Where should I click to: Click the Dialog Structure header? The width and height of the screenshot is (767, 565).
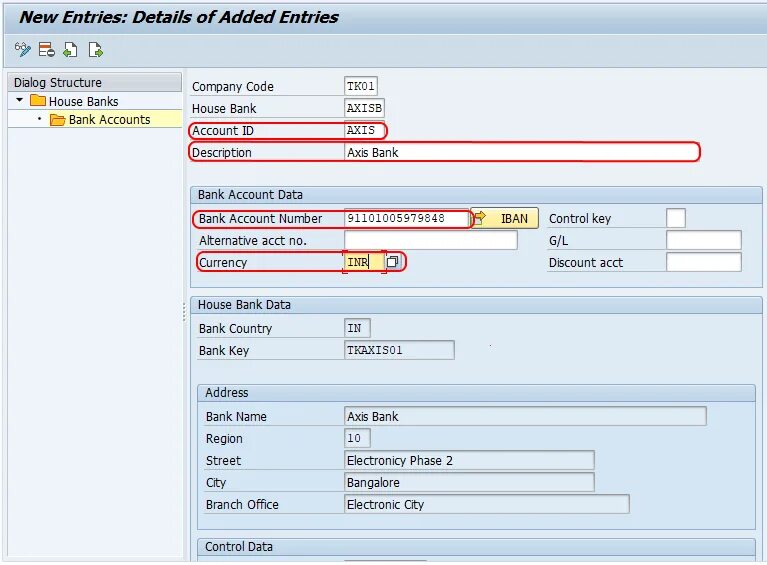(x=95, y=82)
